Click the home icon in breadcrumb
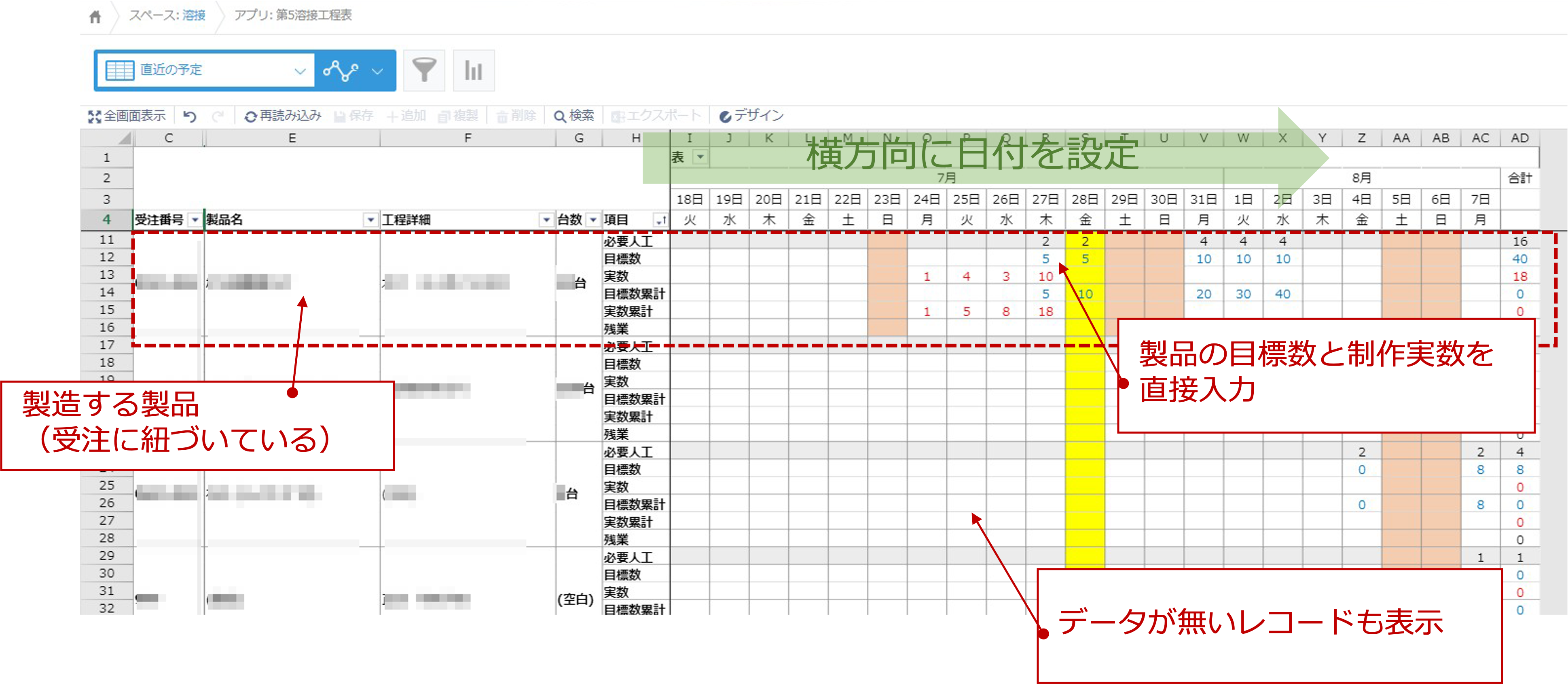Screen dimensions: 1568x684 click(x=95, y=17)
